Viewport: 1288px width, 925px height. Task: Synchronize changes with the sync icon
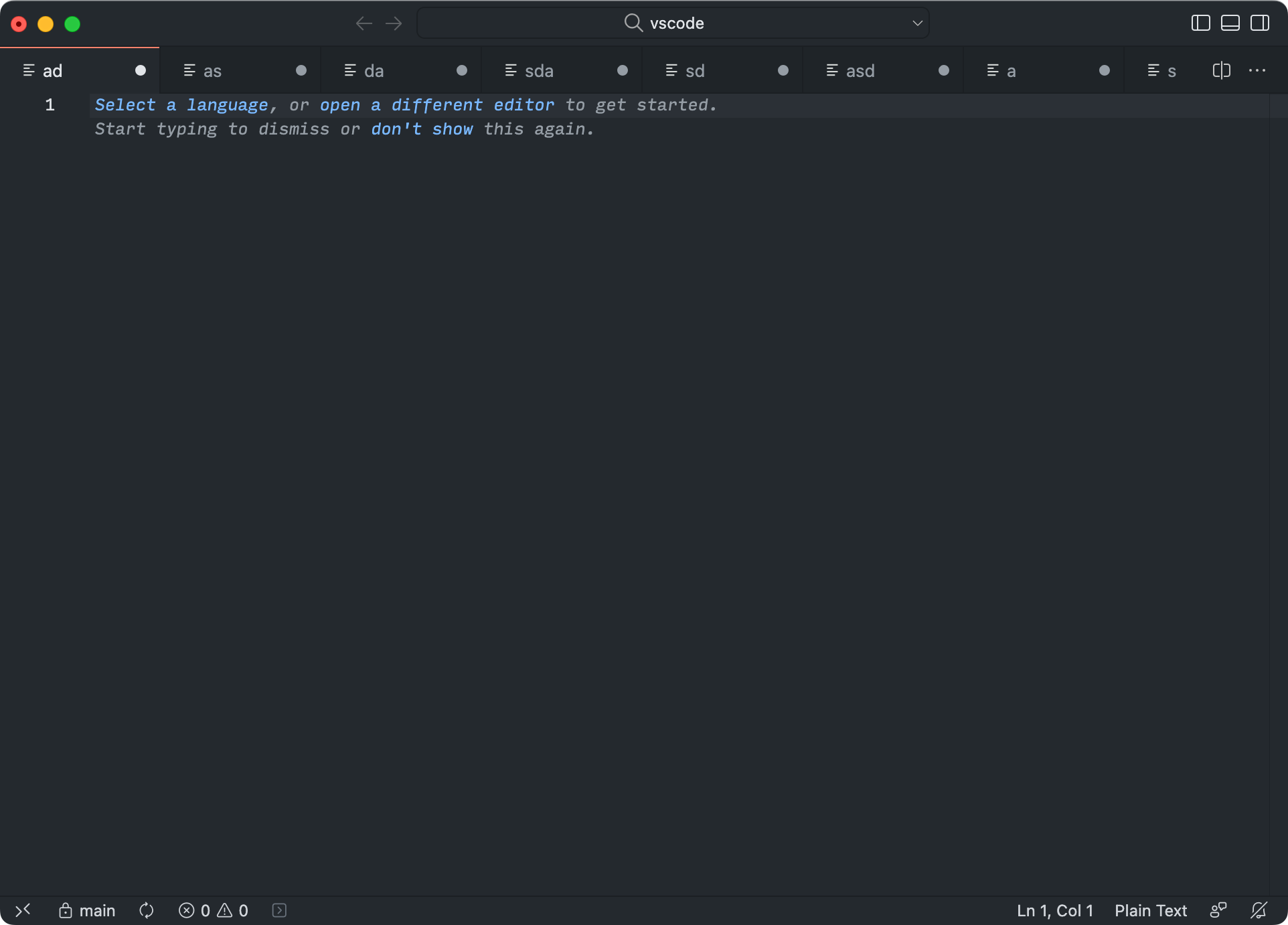(146, 910)
